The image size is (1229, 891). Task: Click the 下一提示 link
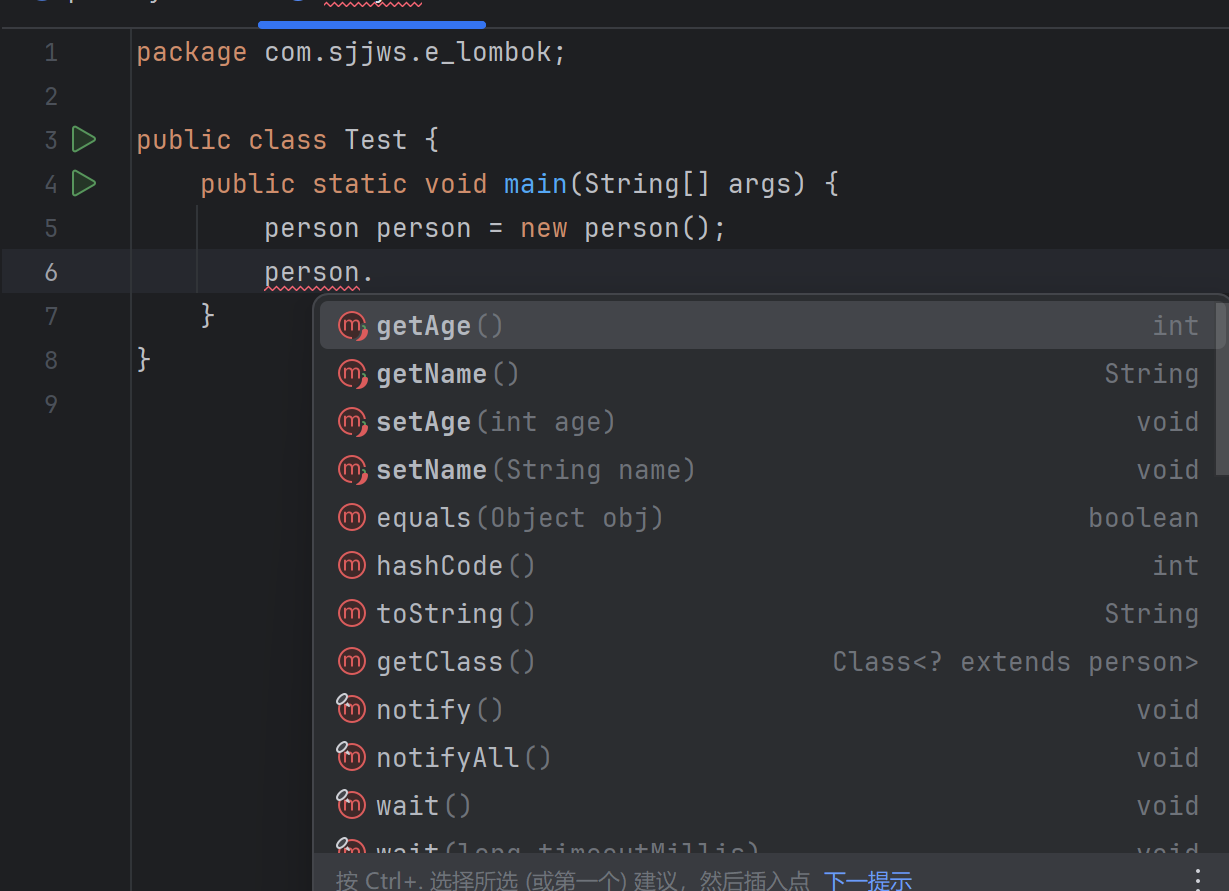pyautogui.click(x=867, y=880)
